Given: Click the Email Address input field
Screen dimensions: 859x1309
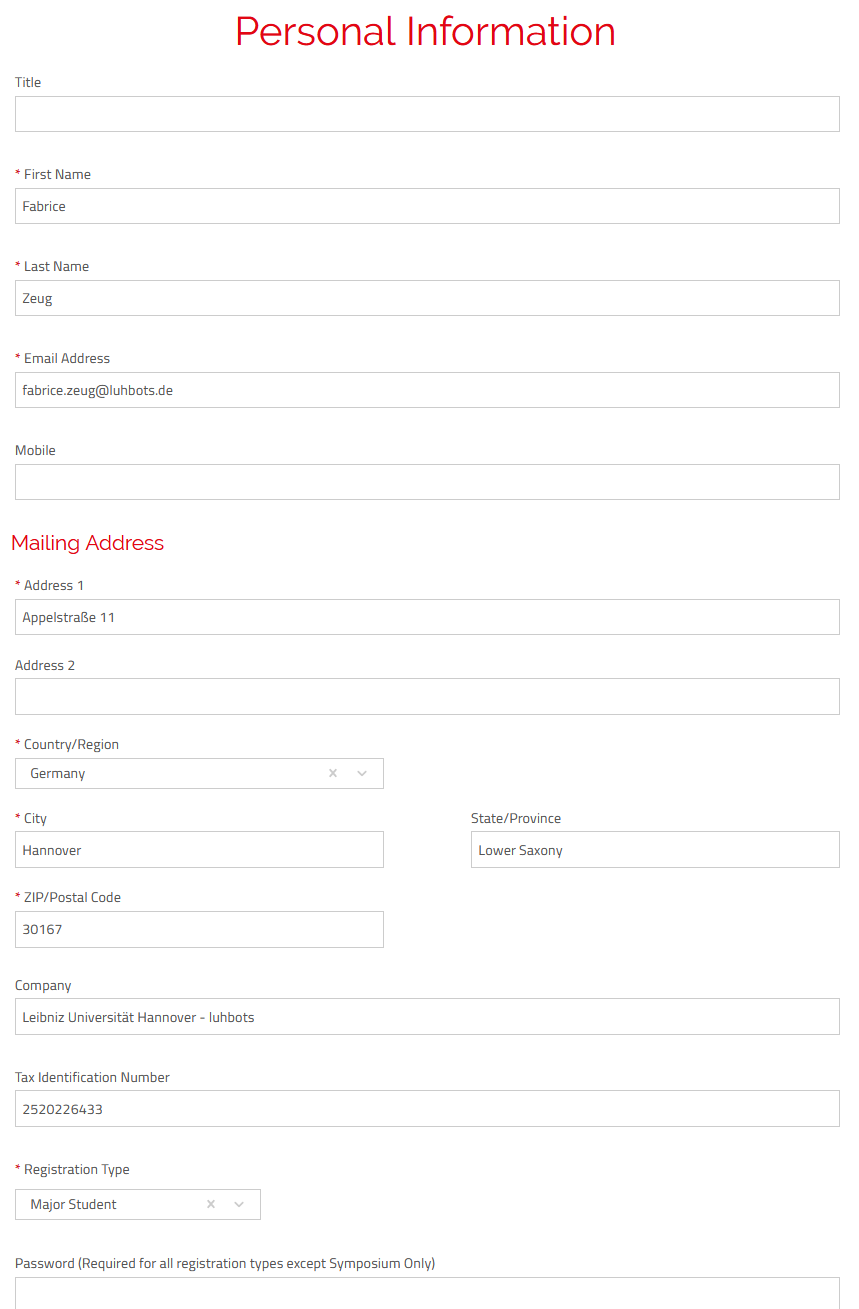Looking at the screenshot, I should pyautogui.click(x=427, y=390).
